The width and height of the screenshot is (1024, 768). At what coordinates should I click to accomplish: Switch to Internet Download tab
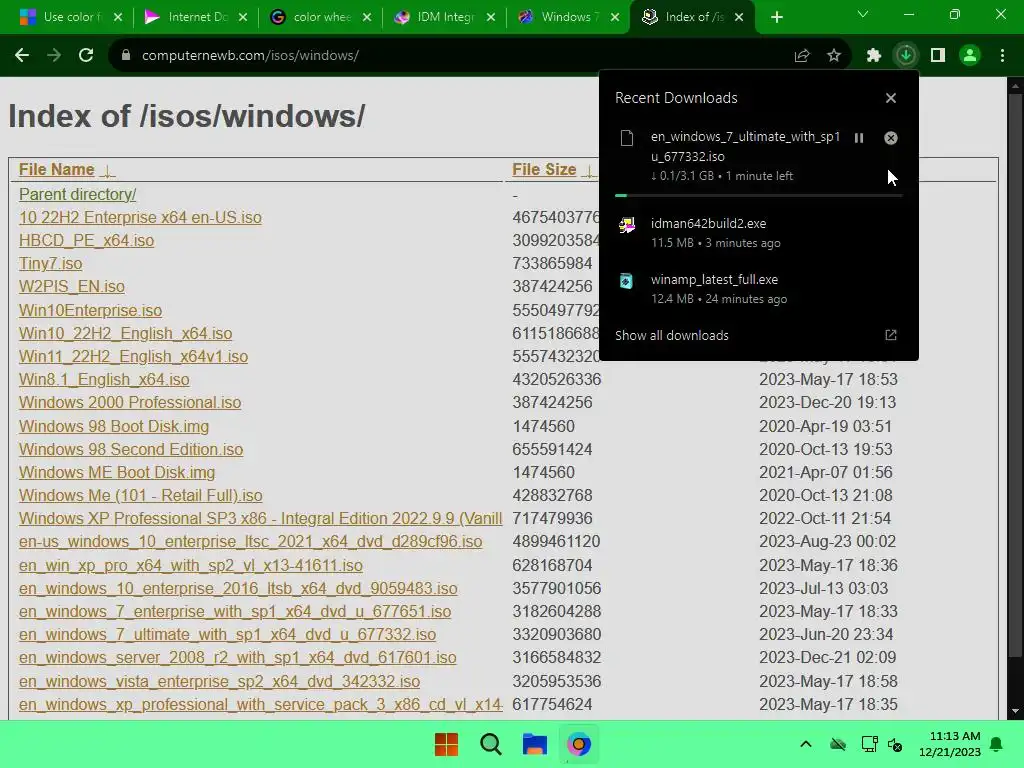tap(197, 17)
